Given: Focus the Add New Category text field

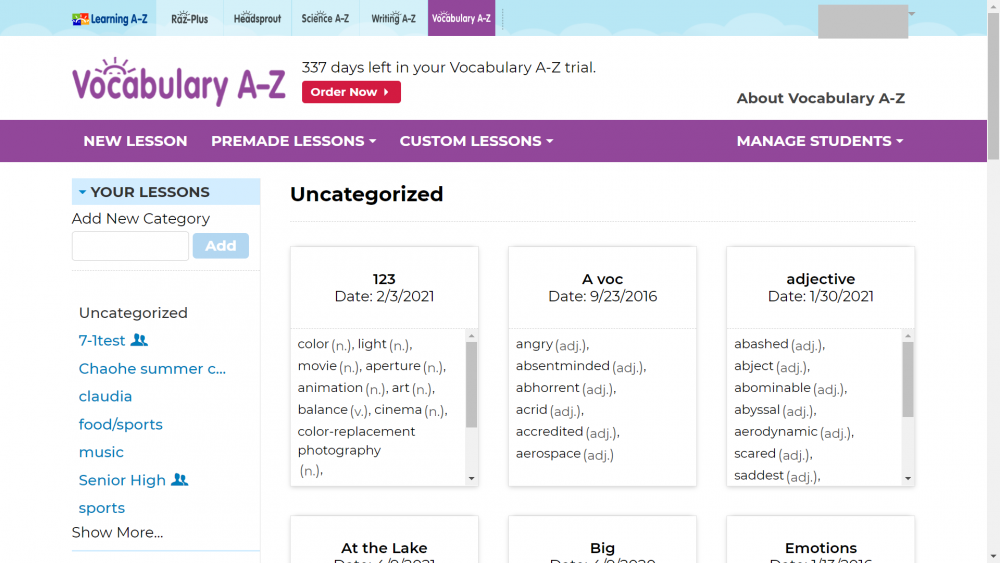Looking at the screenshot, I should [x=130, y=246].
